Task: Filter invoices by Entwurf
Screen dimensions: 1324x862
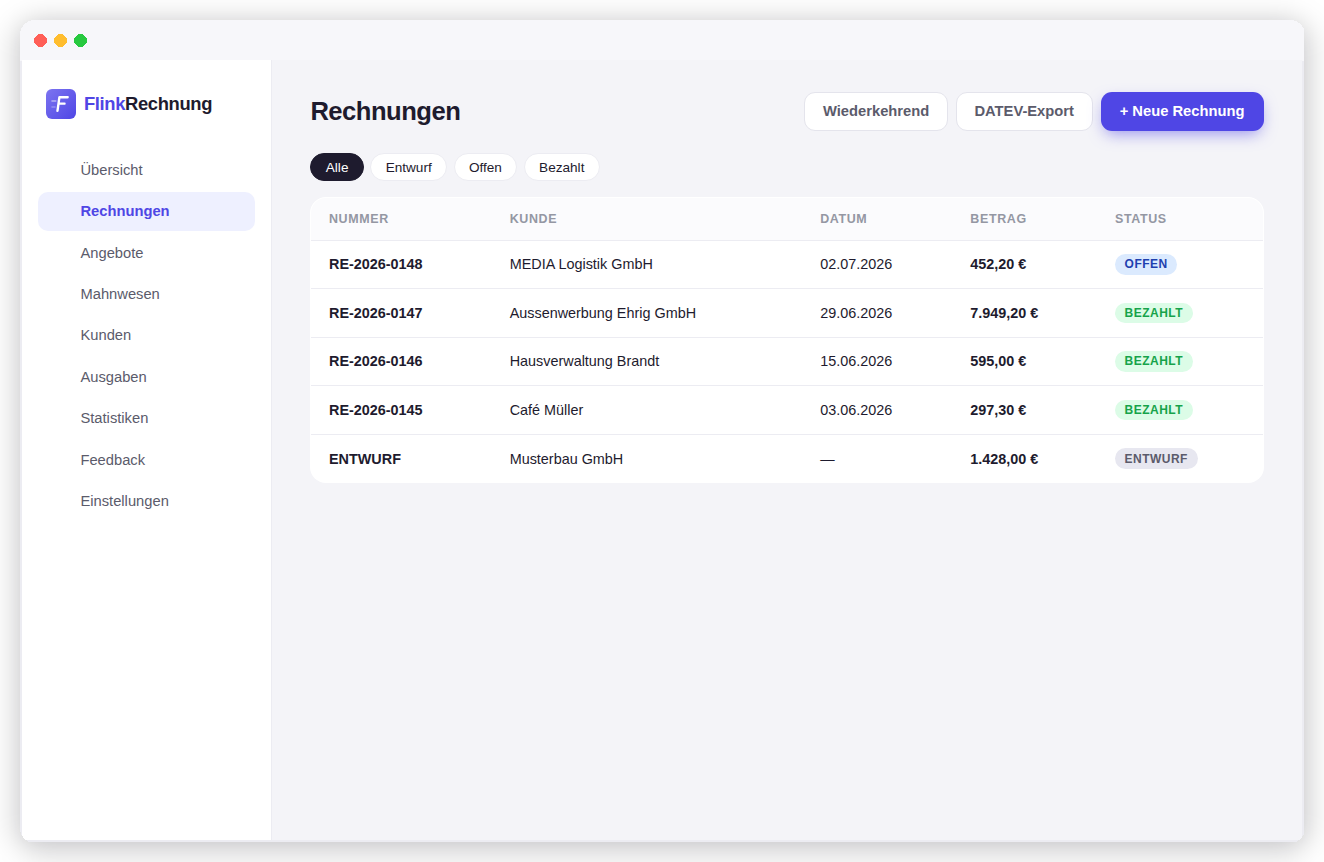Action: click(x=409, y=167)
